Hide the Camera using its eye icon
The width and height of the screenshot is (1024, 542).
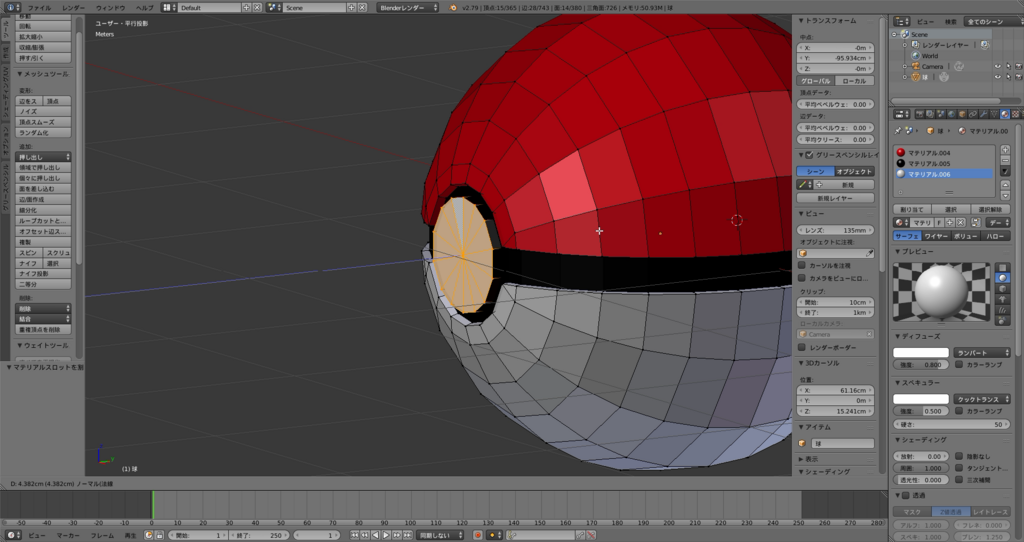click(997, 67)
